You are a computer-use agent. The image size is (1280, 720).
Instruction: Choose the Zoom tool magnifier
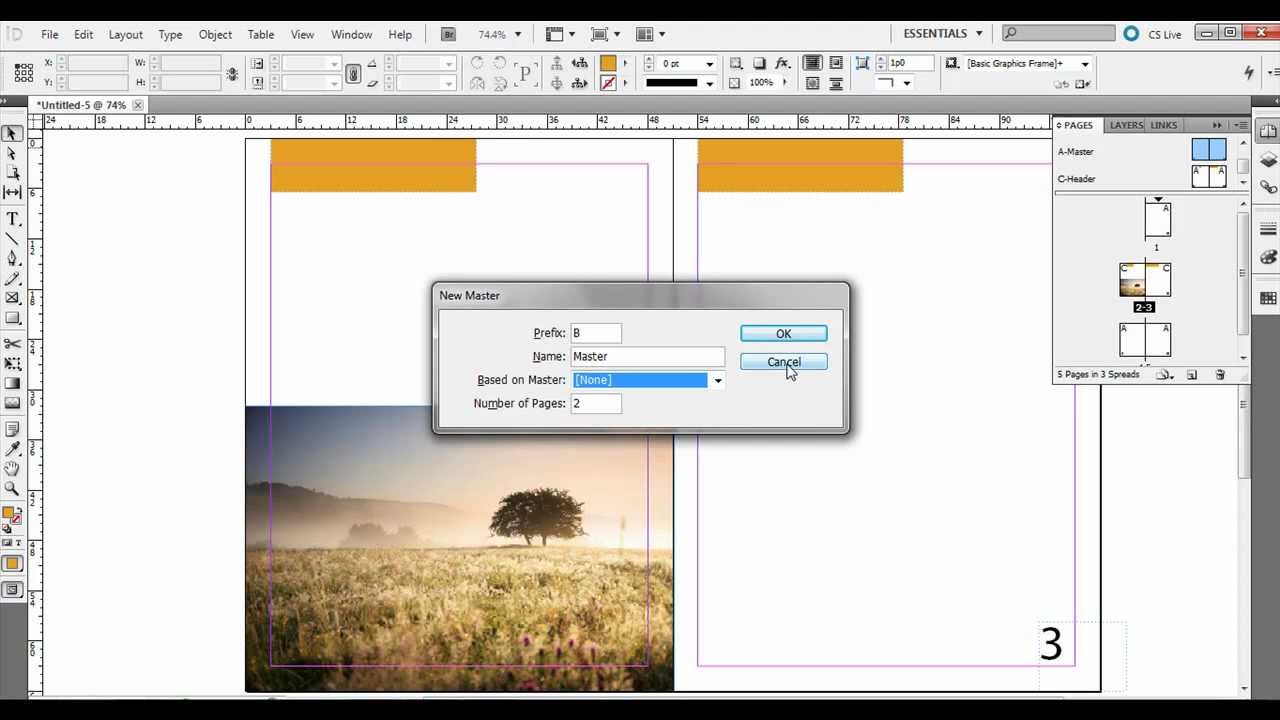coord(13,488)
